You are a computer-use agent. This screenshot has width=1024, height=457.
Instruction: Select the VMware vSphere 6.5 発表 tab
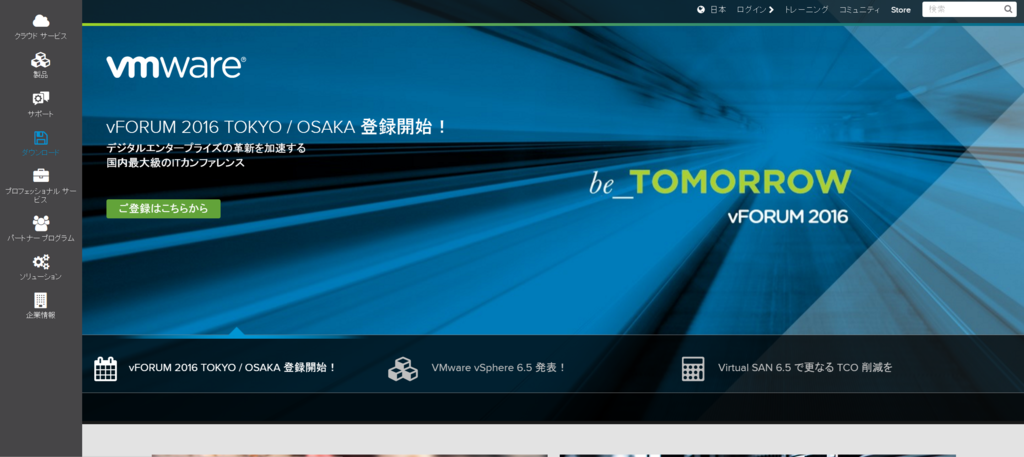coord(499,368)
